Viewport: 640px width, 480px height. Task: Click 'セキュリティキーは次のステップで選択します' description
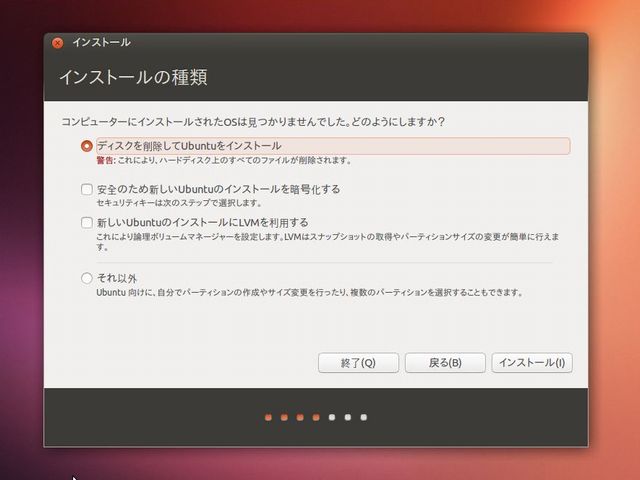179,203
